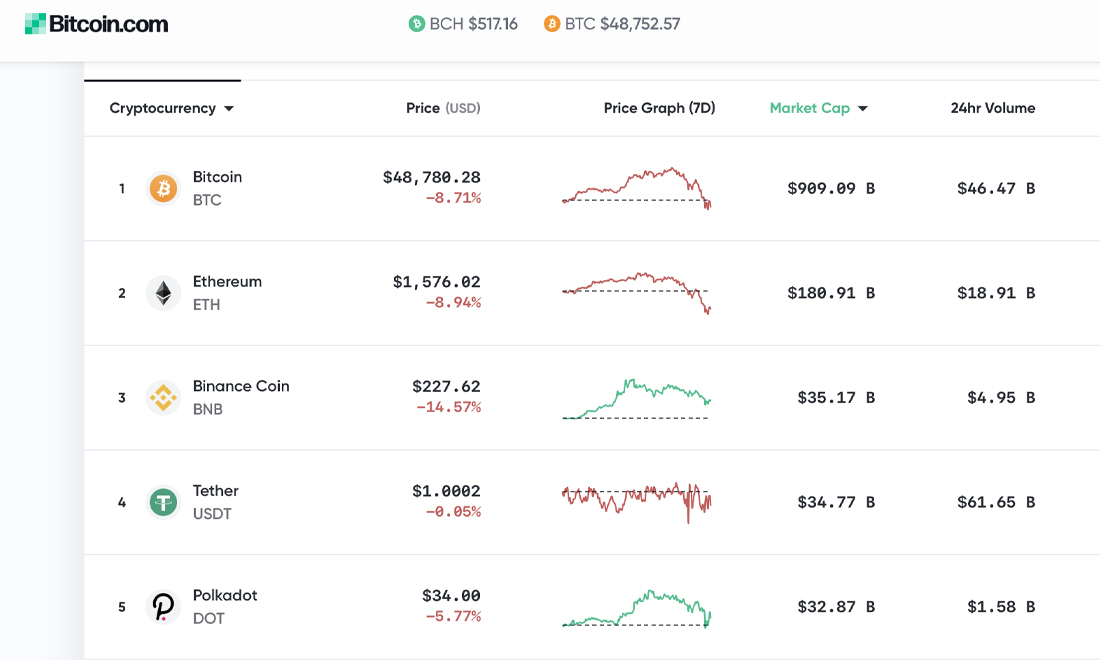Click the Price Graph (7D) column header
This screenshot has width=1100, height=660.
(x=659, y=108)
